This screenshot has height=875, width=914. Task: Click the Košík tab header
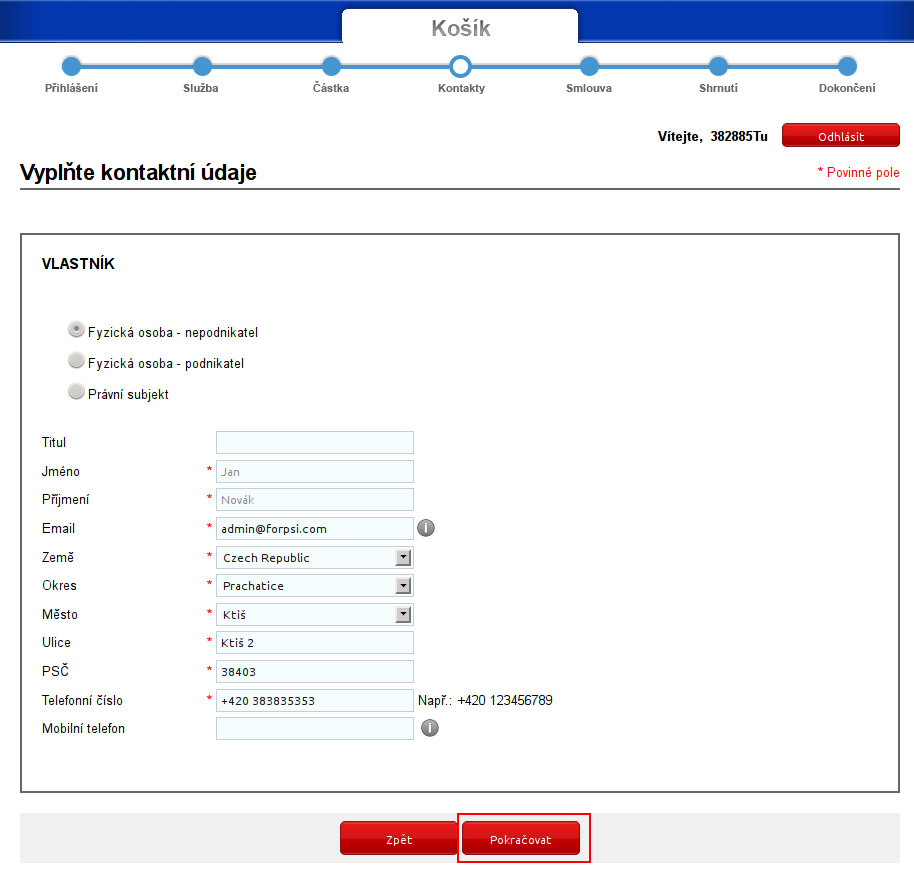tap(460, 28)
